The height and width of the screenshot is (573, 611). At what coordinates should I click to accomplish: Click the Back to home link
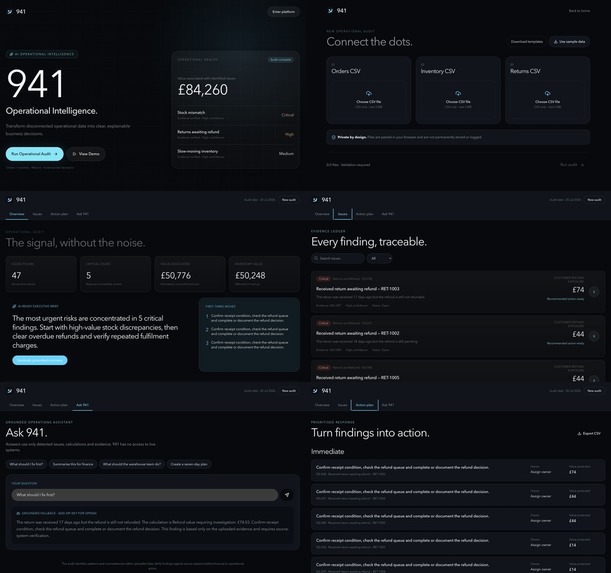click(579, 11)
